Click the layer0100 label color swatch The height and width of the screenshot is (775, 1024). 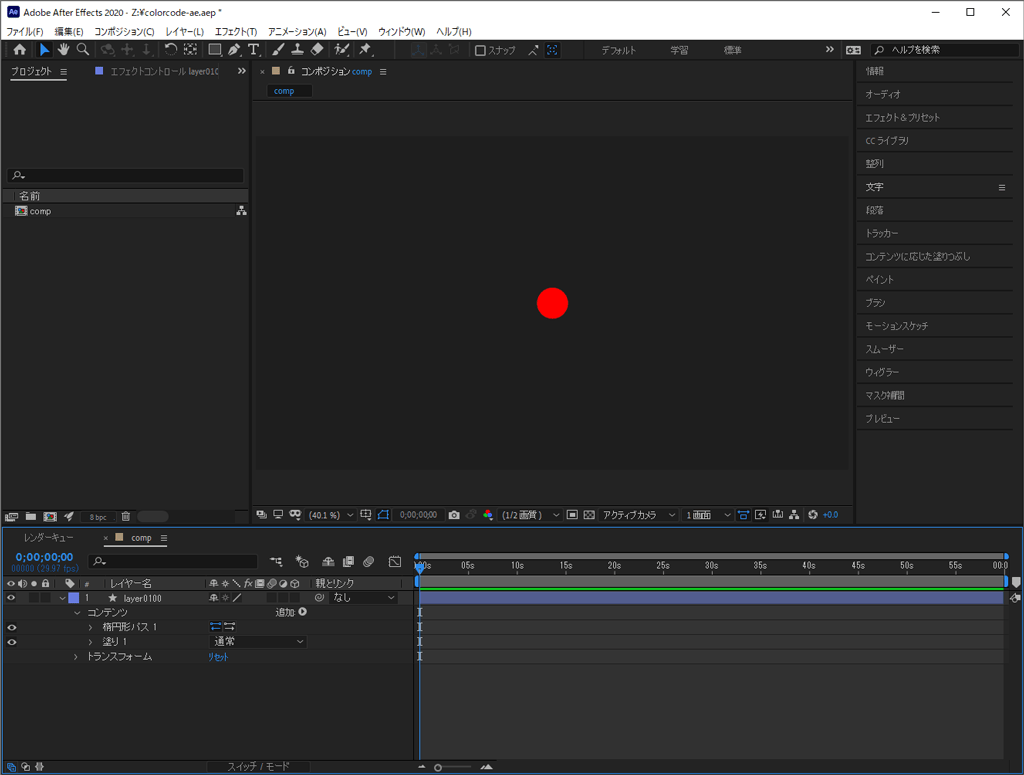74,598
